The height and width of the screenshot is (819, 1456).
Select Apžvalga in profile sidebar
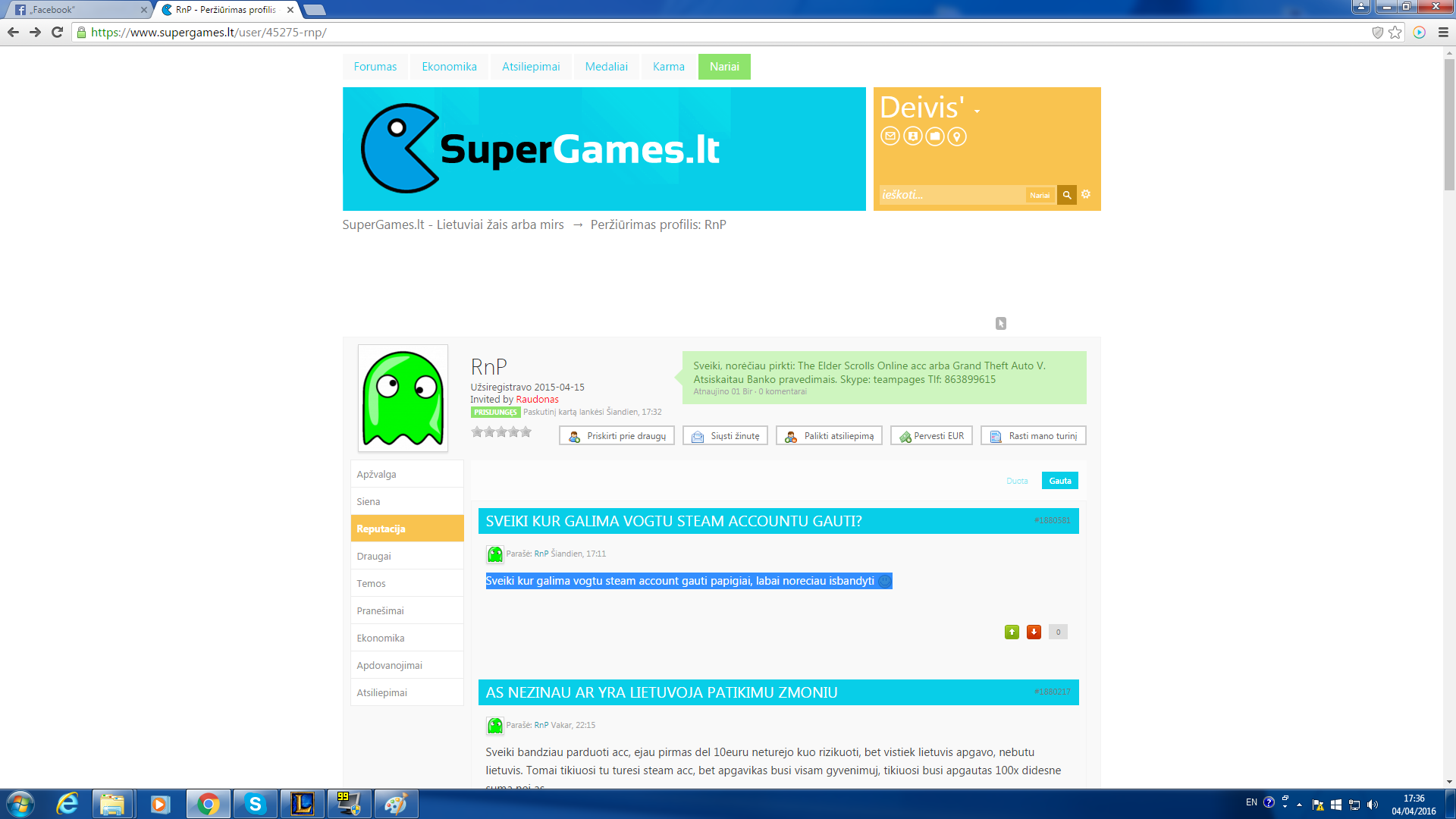407,474
